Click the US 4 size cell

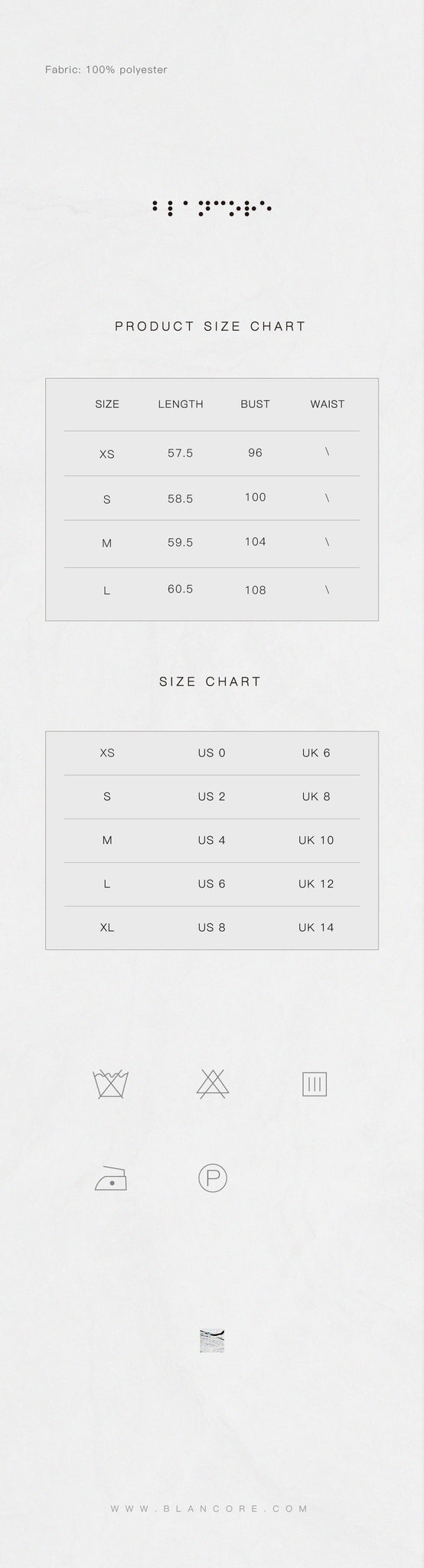point(211,840)
